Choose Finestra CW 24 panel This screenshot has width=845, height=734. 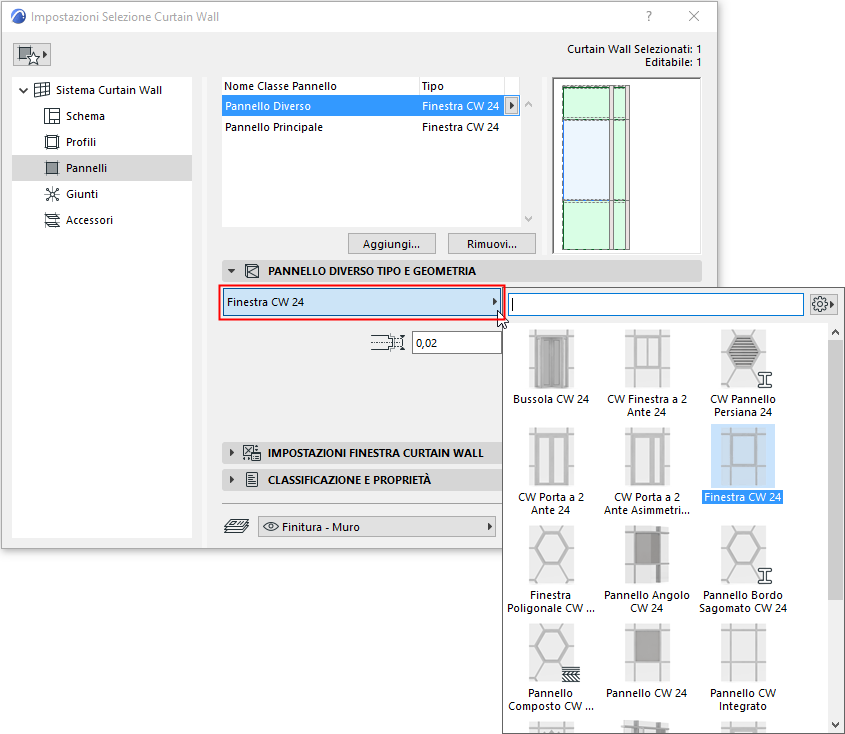743,465
